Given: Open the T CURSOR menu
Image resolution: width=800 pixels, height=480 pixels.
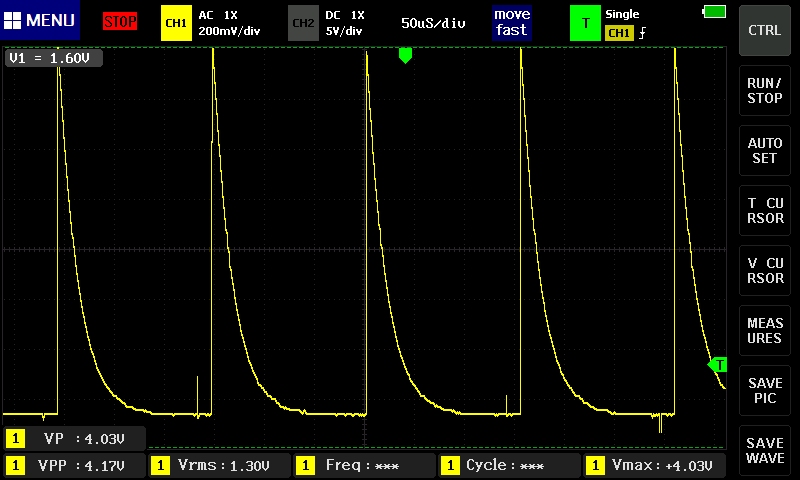Looking at the screenshot, I should (765, 210).
